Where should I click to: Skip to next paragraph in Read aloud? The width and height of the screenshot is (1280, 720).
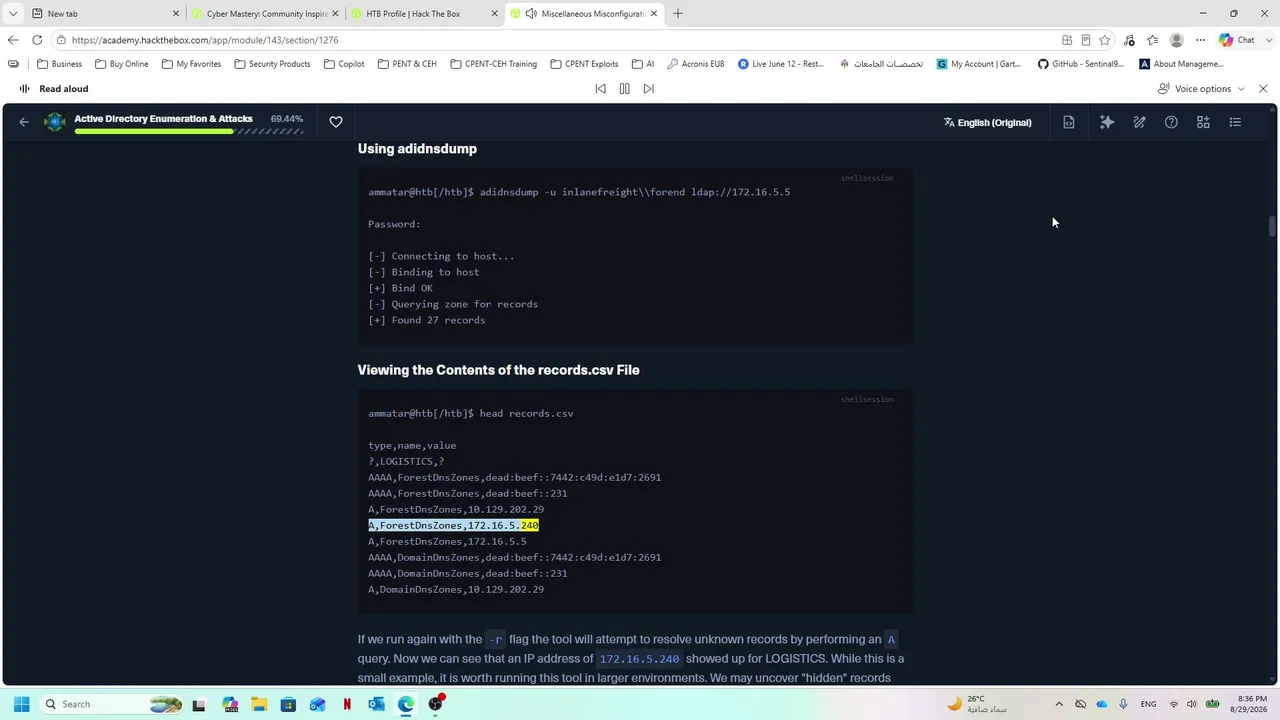tap(648, 89)
